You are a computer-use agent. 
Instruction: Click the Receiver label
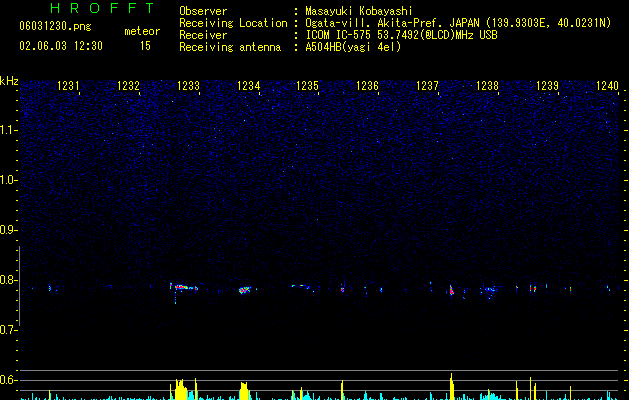(x=203, y=35)
